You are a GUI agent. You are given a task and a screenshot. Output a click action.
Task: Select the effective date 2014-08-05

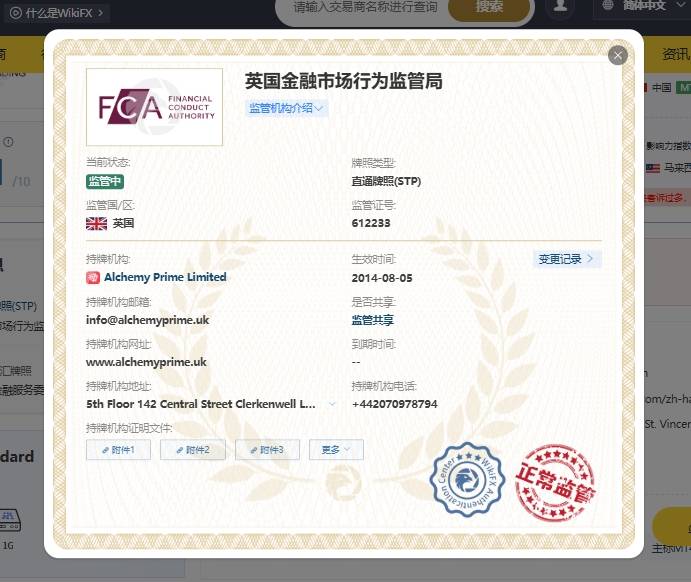pyautogui.click(x=382, y=278)
